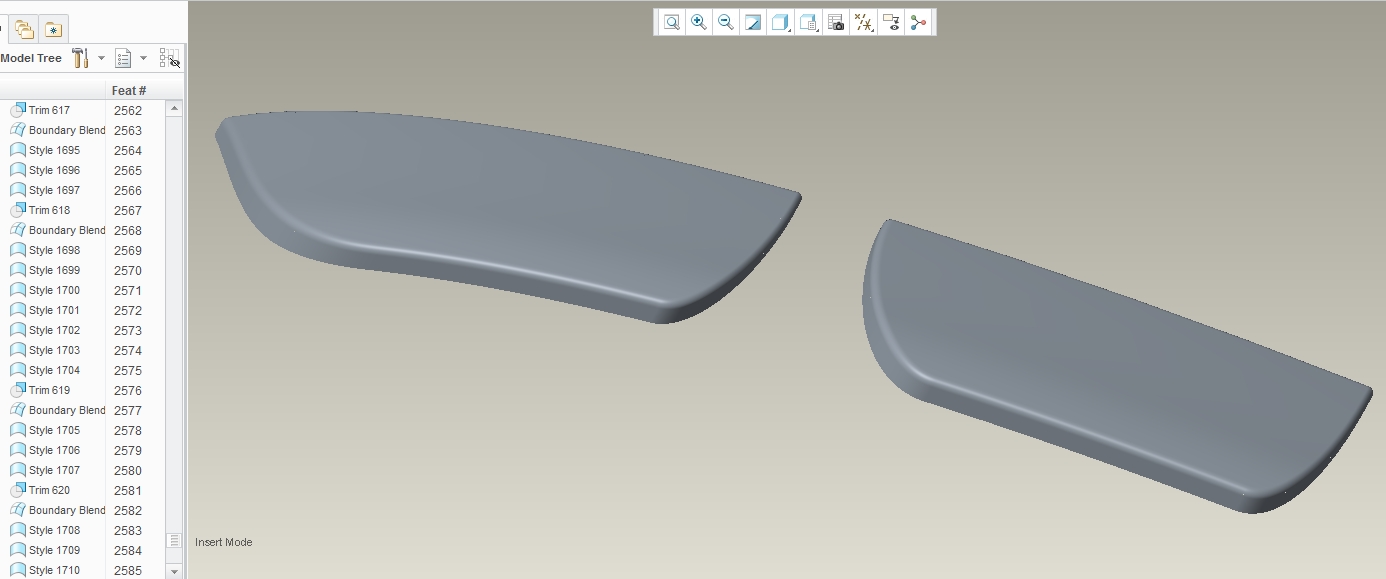
Task: Click the Style 1706 surface icon
Action: coord(17,450)
